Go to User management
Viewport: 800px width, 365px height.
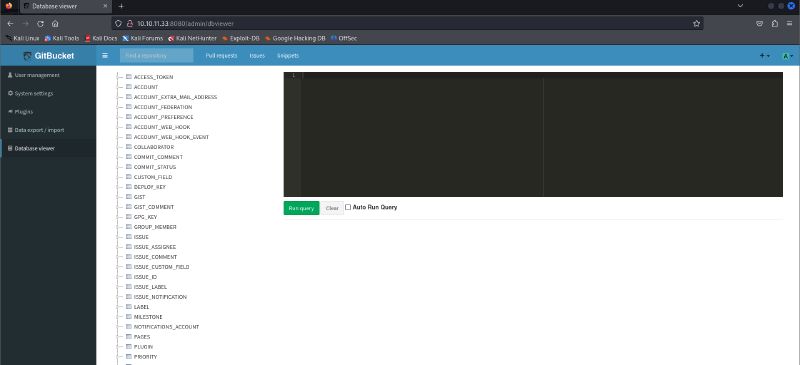(48, 75)
